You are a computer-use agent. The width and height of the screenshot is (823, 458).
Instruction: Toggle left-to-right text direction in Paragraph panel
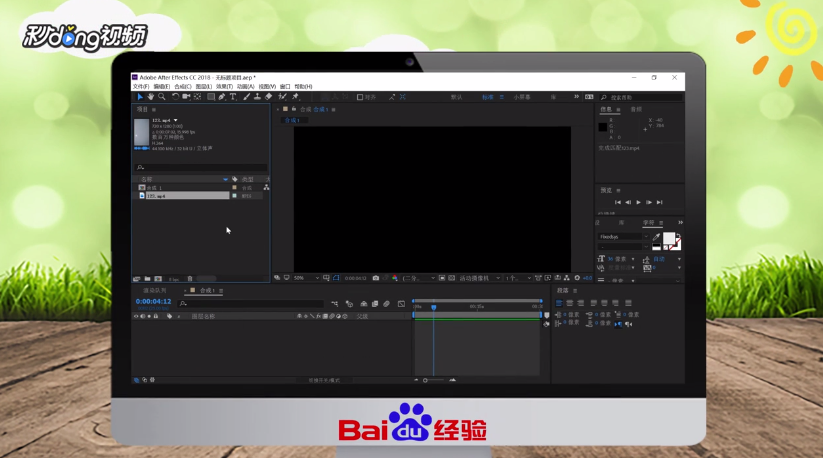619,324
